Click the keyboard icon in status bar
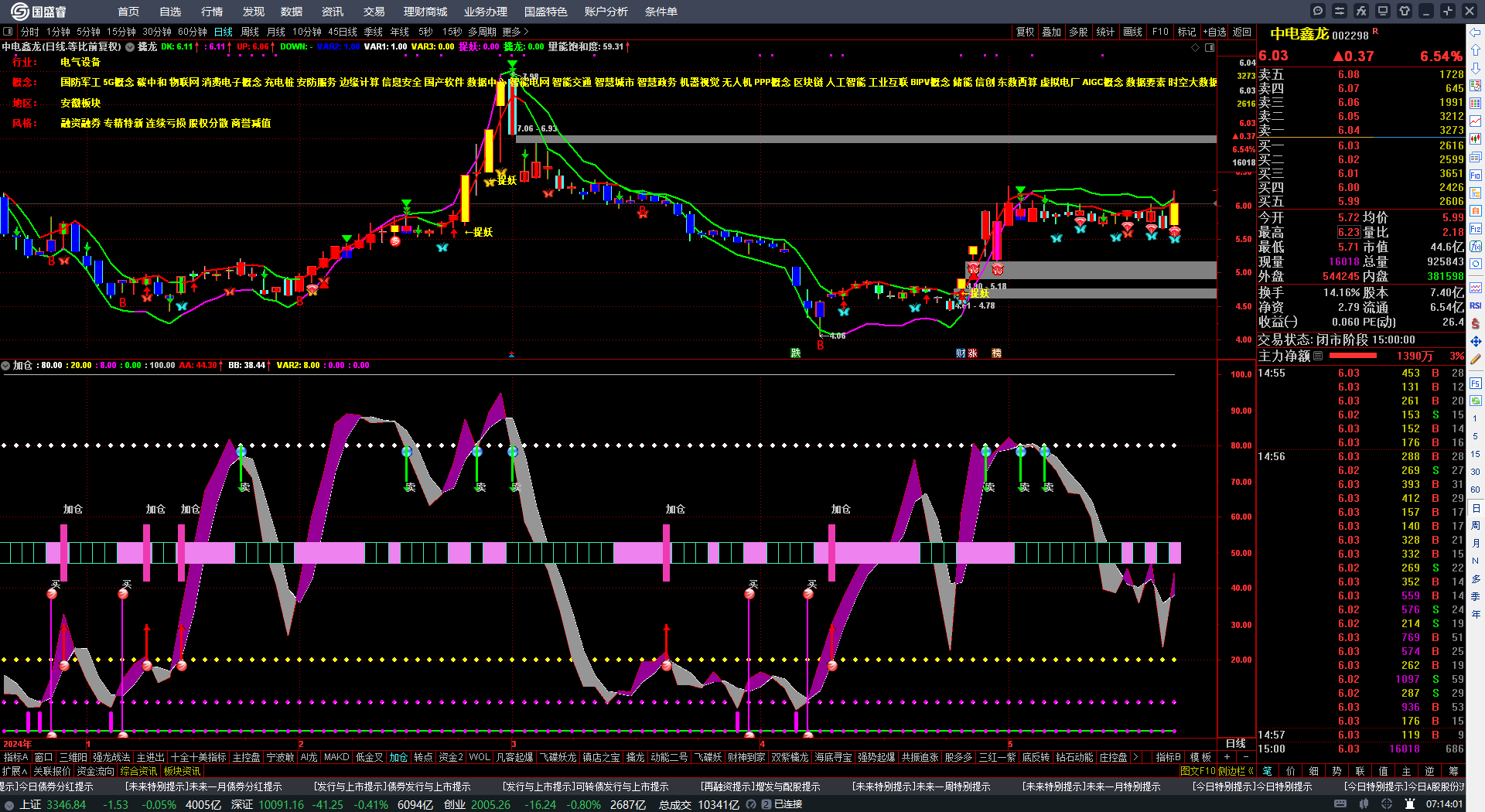1485x812 pixels. (1340, 804)
